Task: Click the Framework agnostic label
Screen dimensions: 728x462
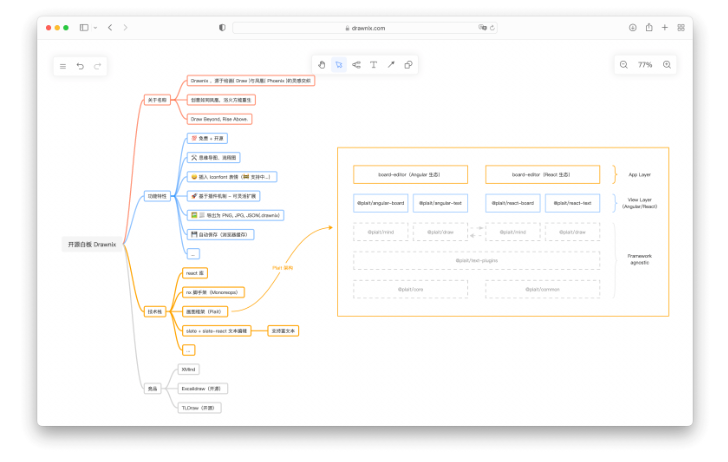Action: click(639, 259)
